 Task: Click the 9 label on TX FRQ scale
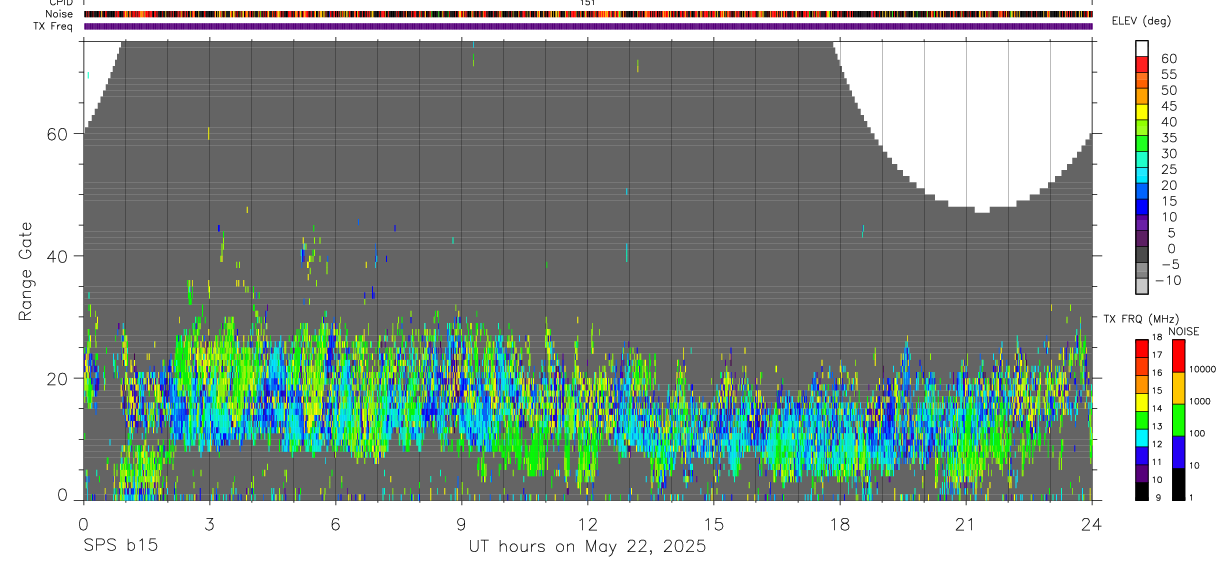1160,498
